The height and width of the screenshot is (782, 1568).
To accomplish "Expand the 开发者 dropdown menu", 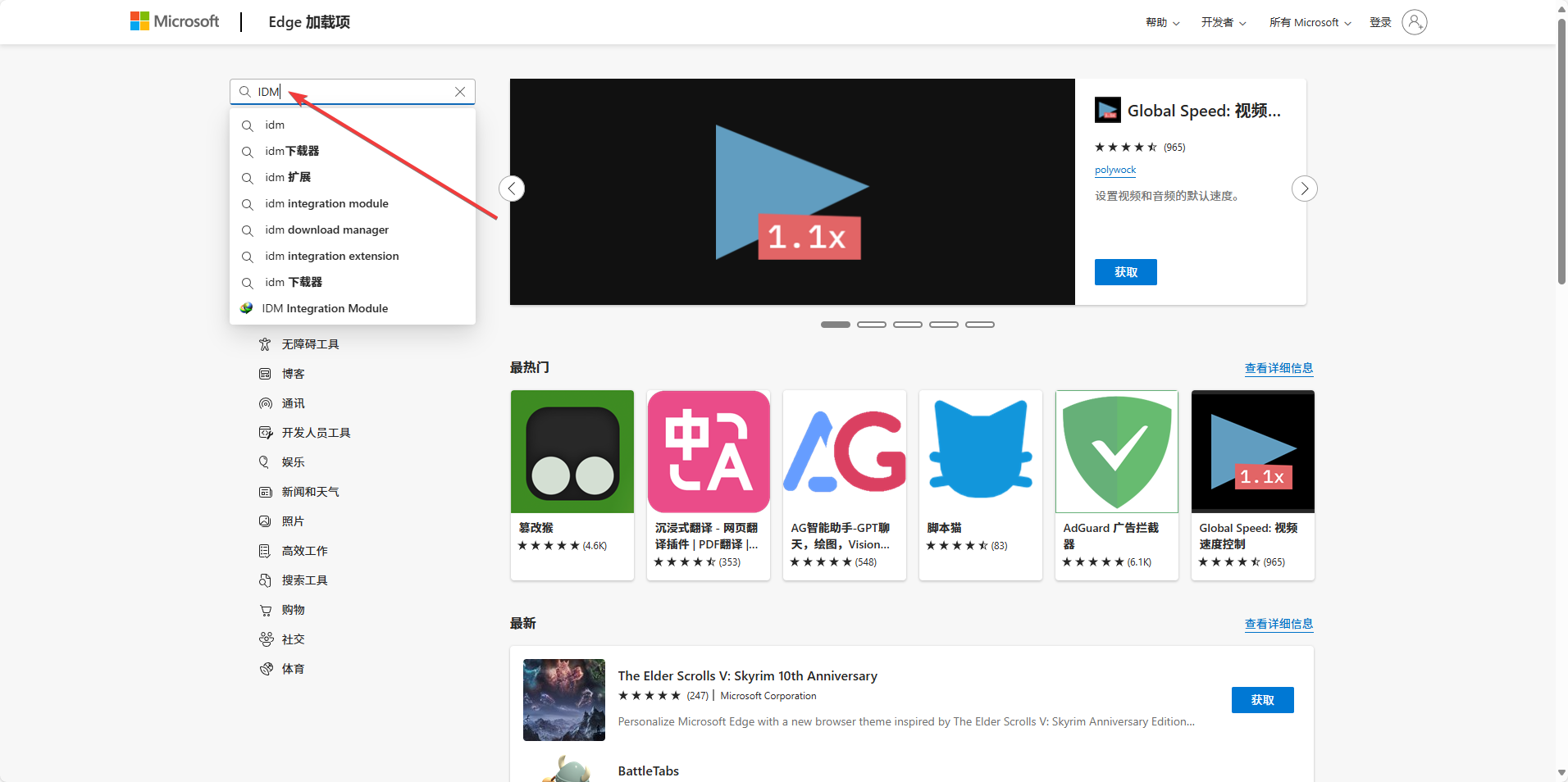I will tap(1224, 22).
